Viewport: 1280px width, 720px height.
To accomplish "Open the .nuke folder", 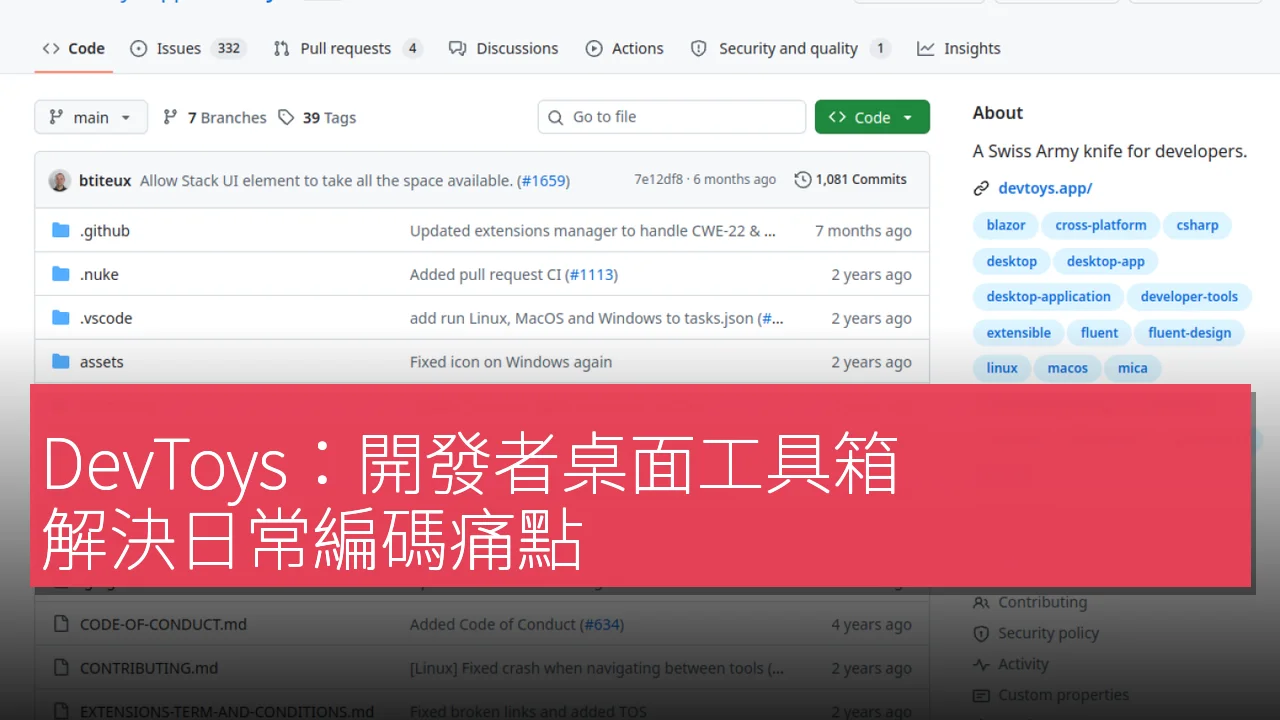I will [99, 275].
